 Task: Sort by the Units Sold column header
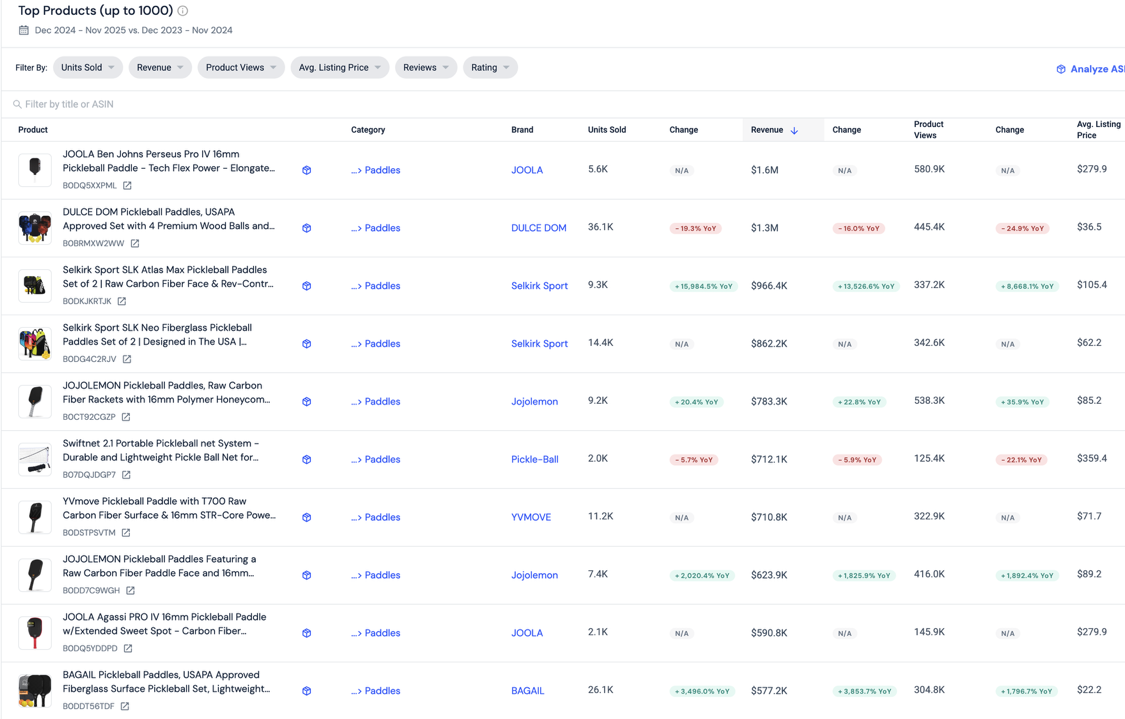[x=607, y=130]
